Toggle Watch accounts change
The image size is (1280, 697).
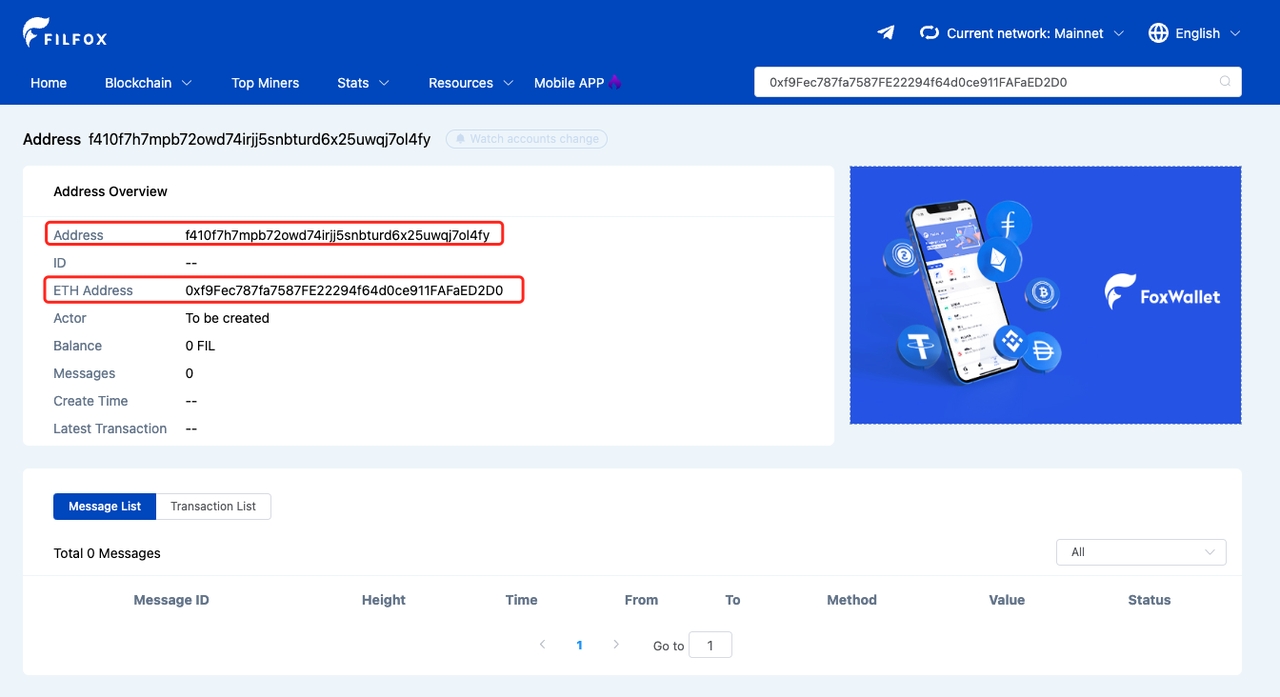click(x=526, y=139)
